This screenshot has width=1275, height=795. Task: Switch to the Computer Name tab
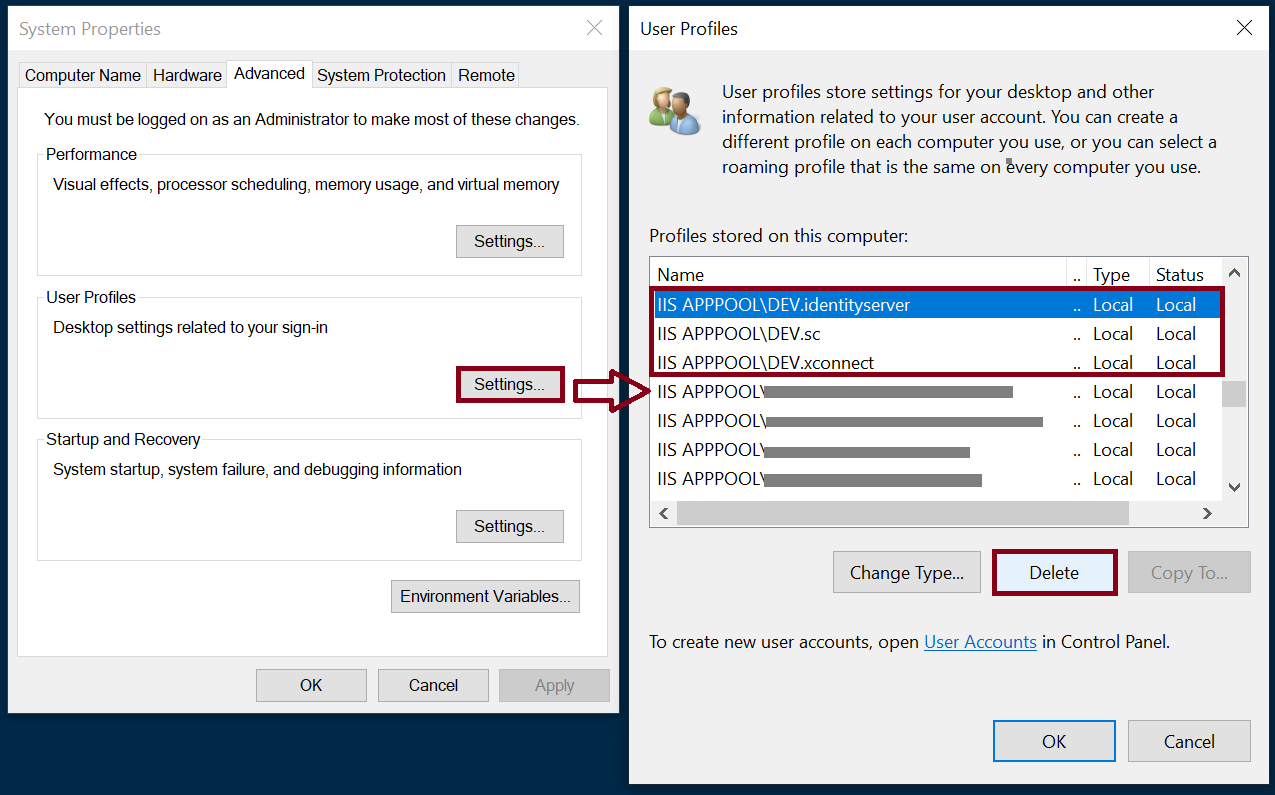coord(83,75)
